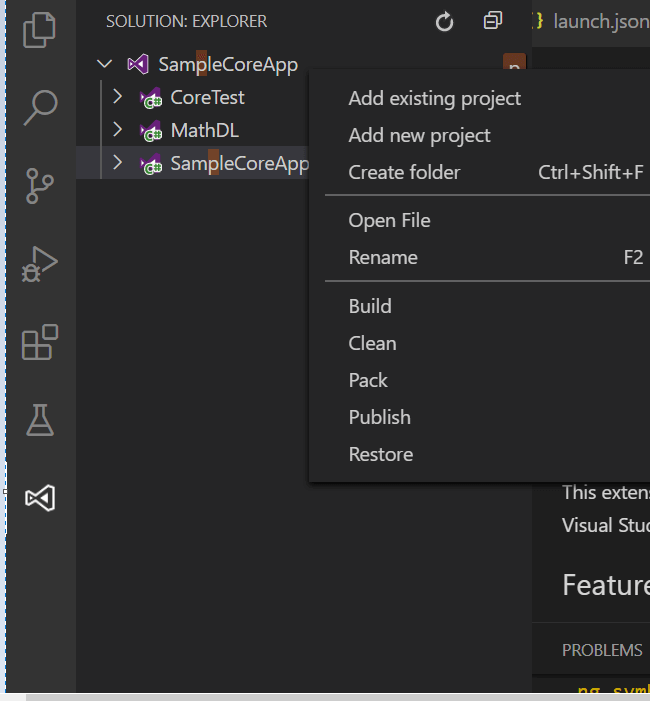
Task: Expand the MathDL project
Action: click(118, 130)
